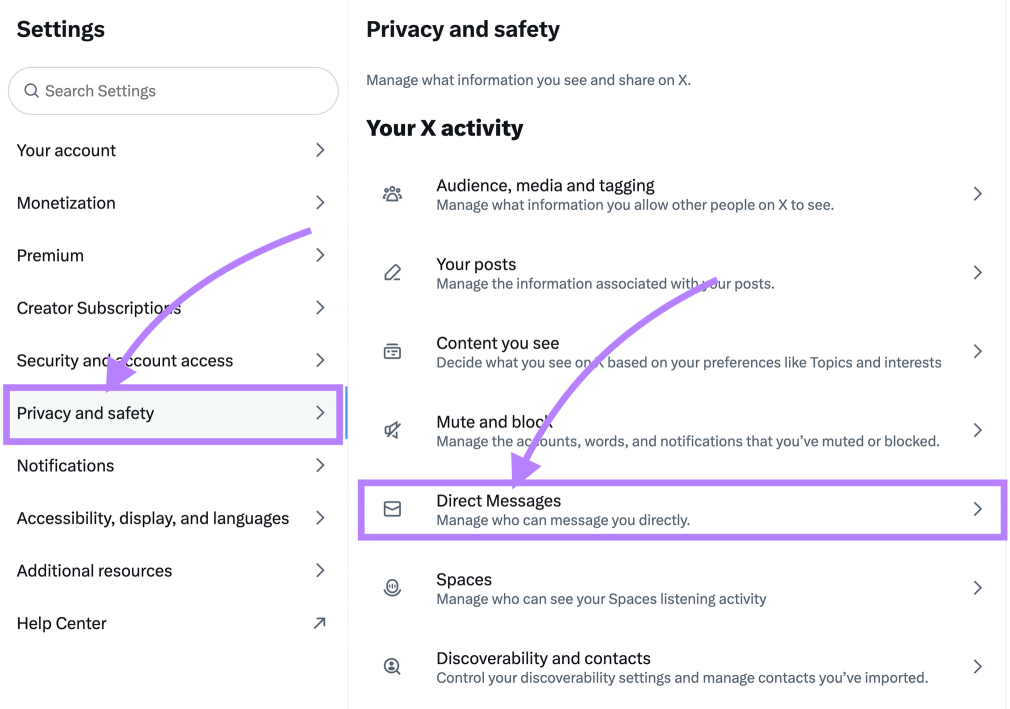Click the Help Center external arrow icon
The height and width of the screenshot is (709, 1010).
tap(319, 623)
